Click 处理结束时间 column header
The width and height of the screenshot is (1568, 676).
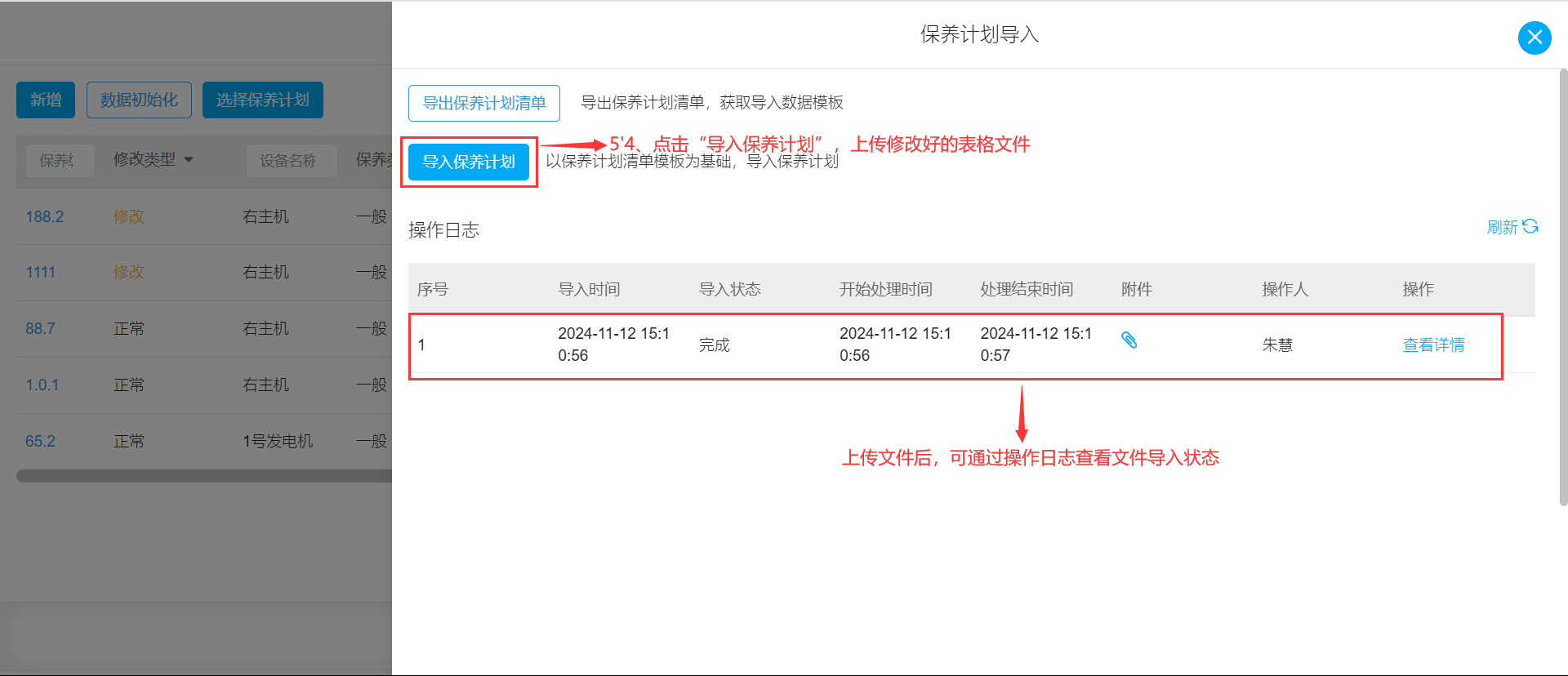(x=1027, y=289)
